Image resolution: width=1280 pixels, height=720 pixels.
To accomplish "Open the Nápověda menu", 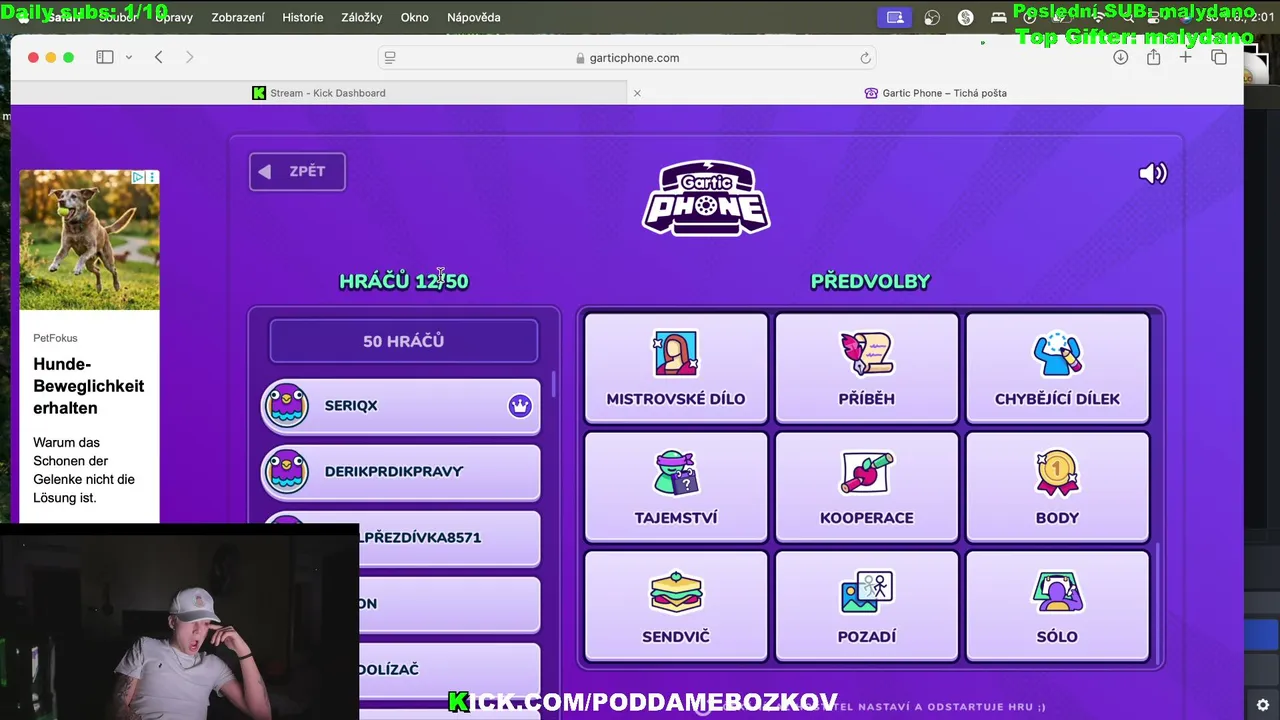I will click(x=474, y=17).
